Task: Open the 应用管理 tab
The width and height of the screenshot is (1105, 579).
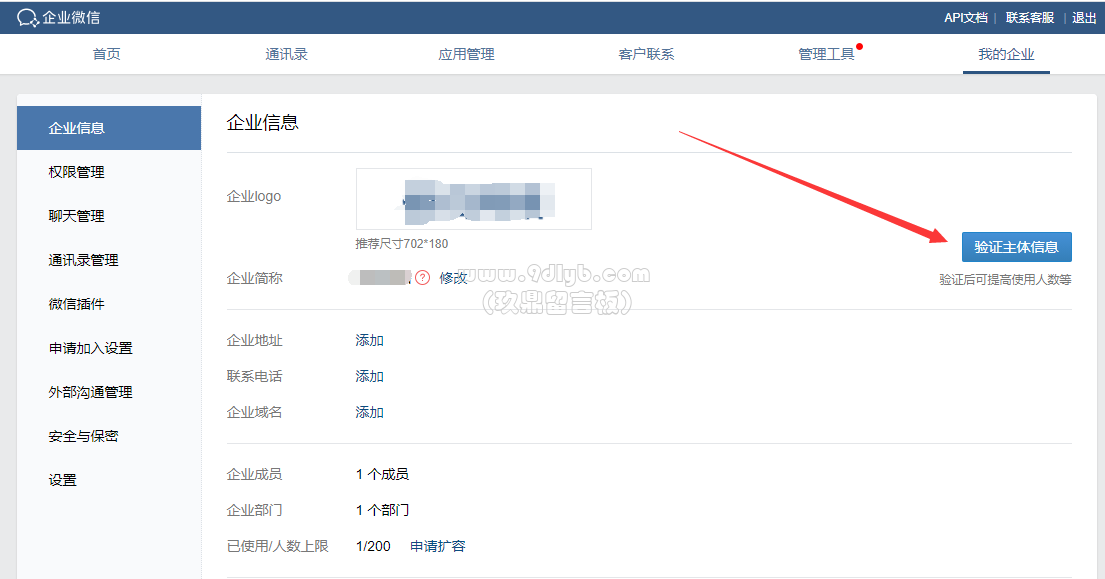Action: (466, 54)
